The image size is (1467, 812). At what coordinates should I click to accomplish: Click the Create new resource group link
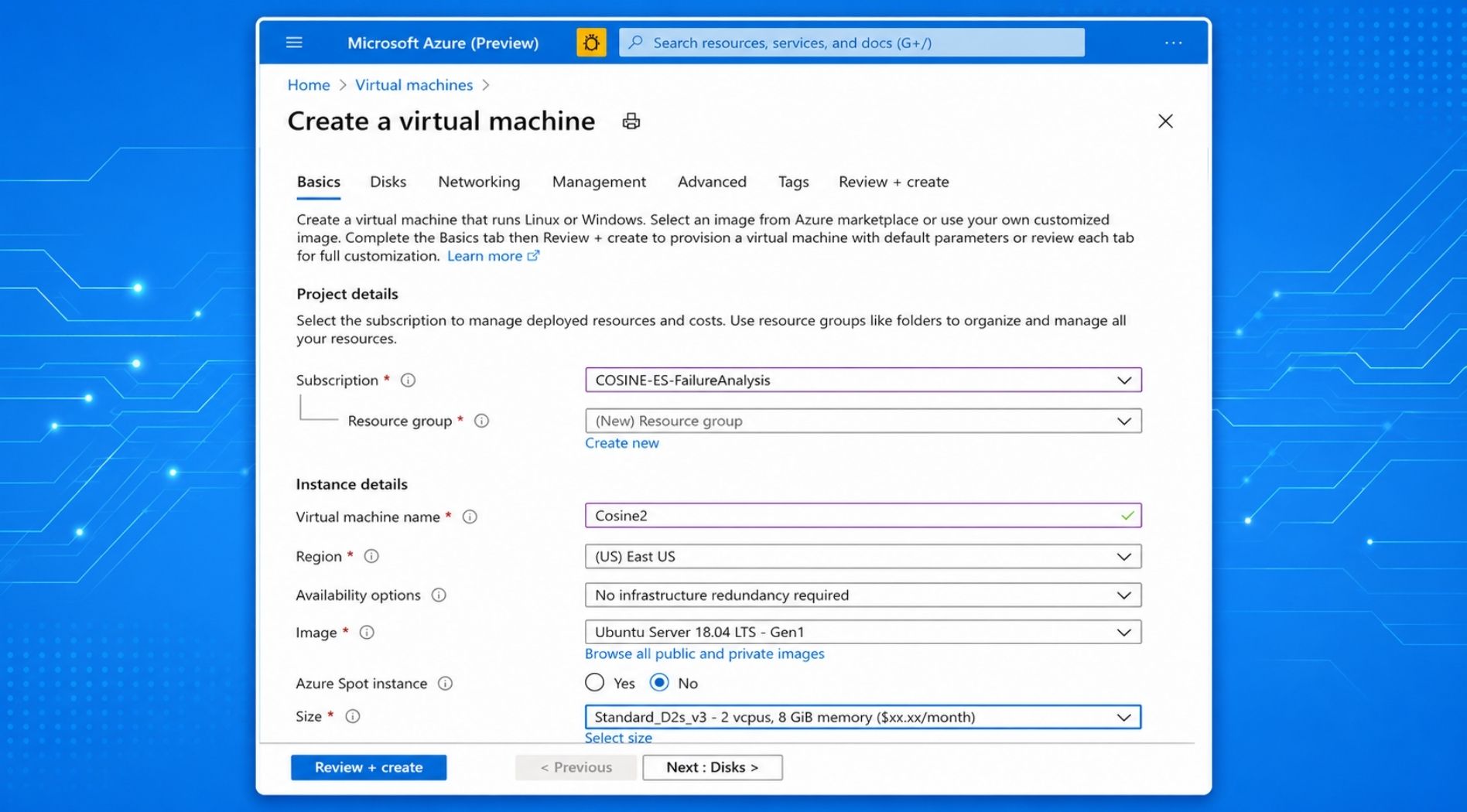[x=622, y=443]
